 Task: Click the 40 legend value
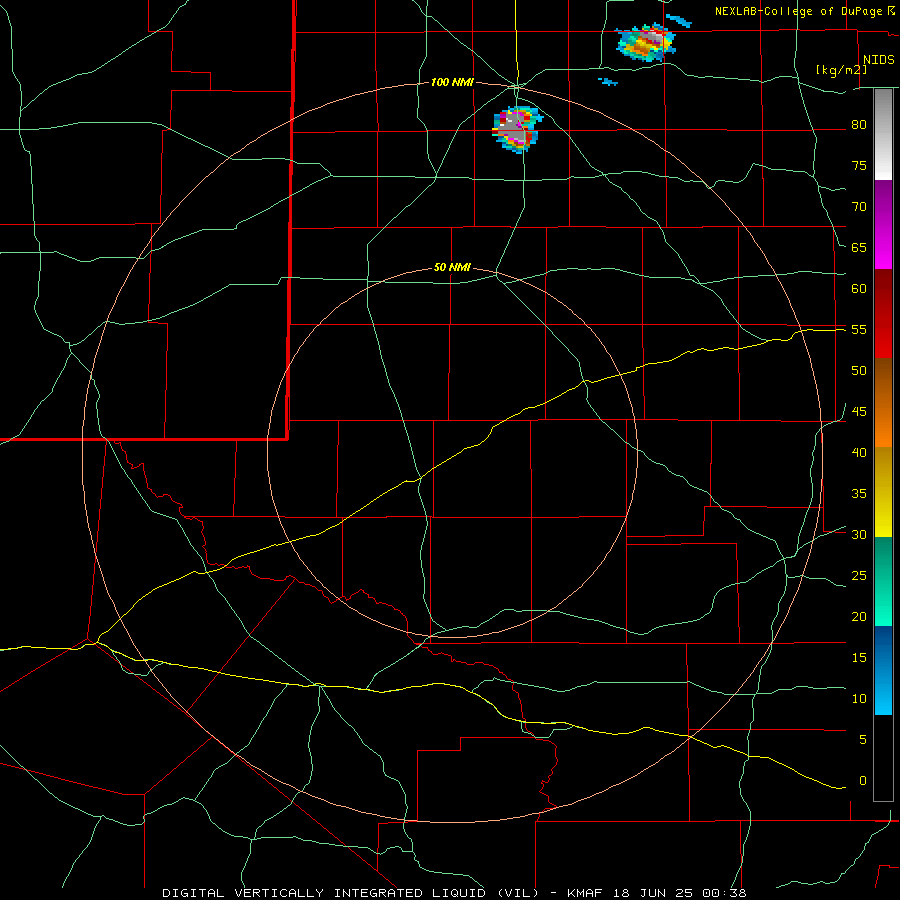click(x=859, y=452)
